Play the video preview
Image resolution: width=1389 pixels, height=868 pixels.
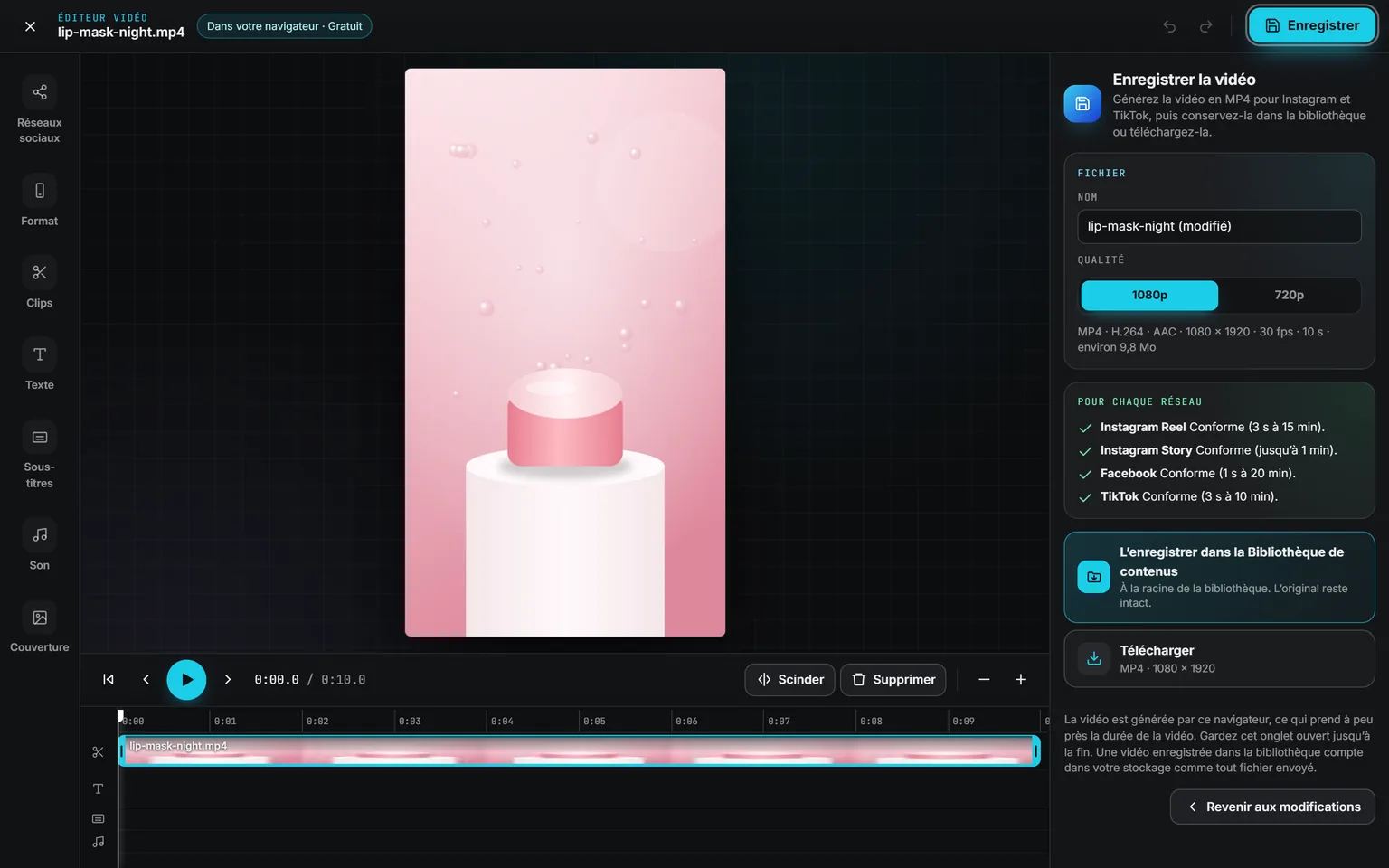click(186, 680)
